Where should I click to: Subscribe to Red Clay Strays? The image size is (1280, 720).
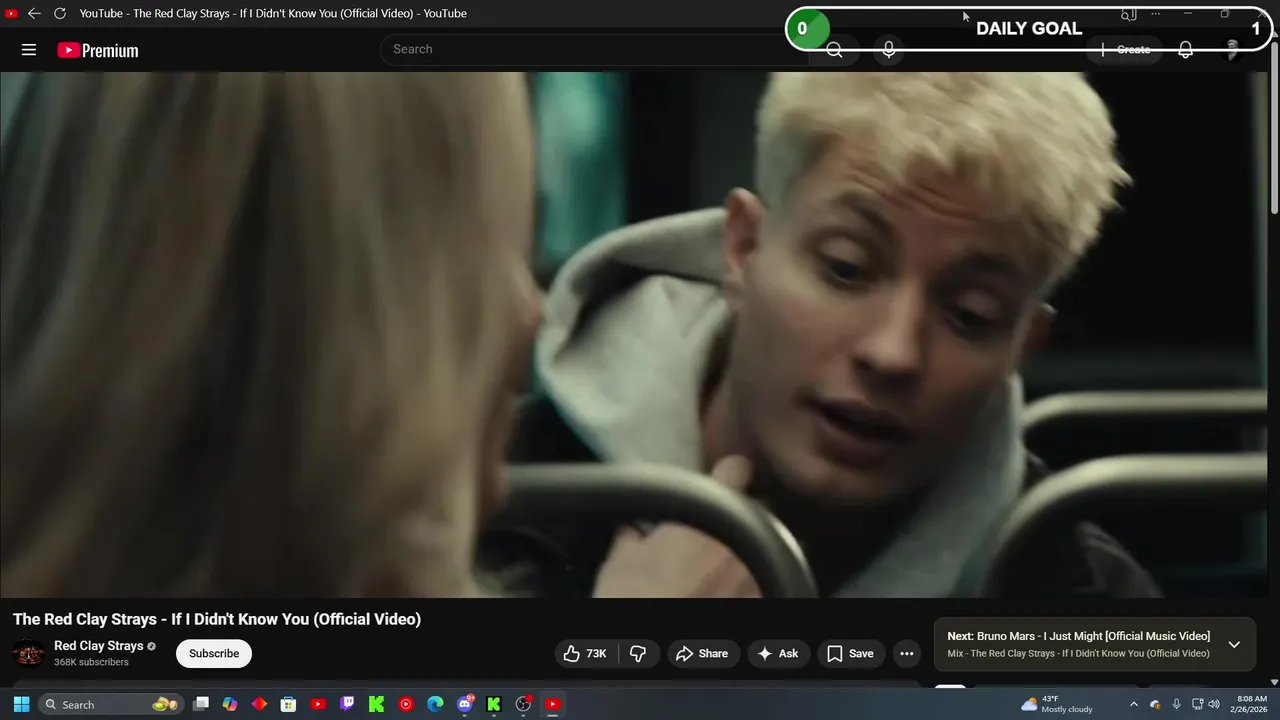(x=214, y=653)
